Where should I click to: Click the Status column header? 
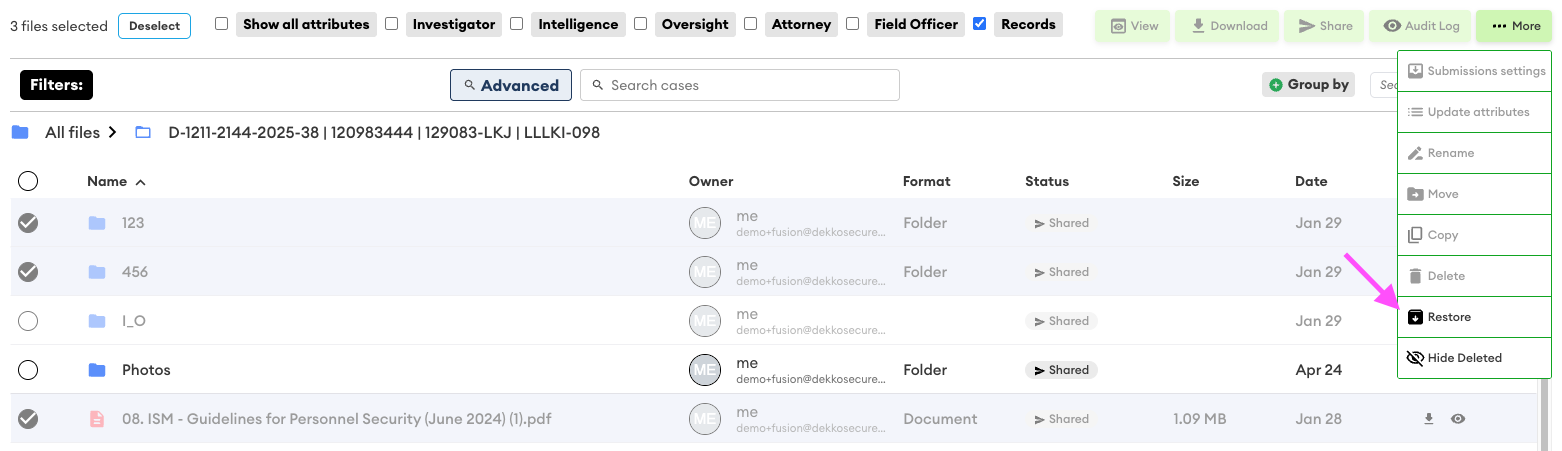tap(1047, 182)
